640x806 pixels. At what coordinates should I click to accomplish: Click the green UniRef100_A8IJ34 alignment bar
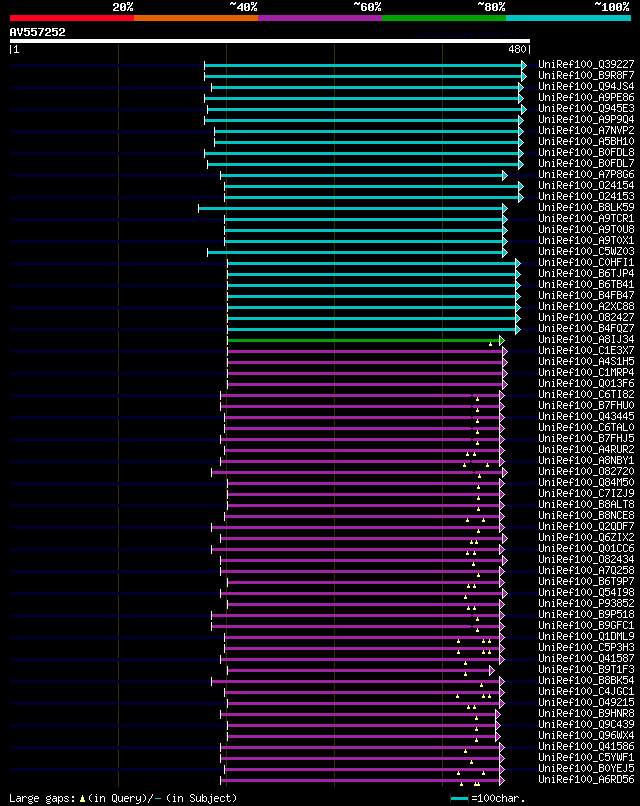click(x=365, y=340)
